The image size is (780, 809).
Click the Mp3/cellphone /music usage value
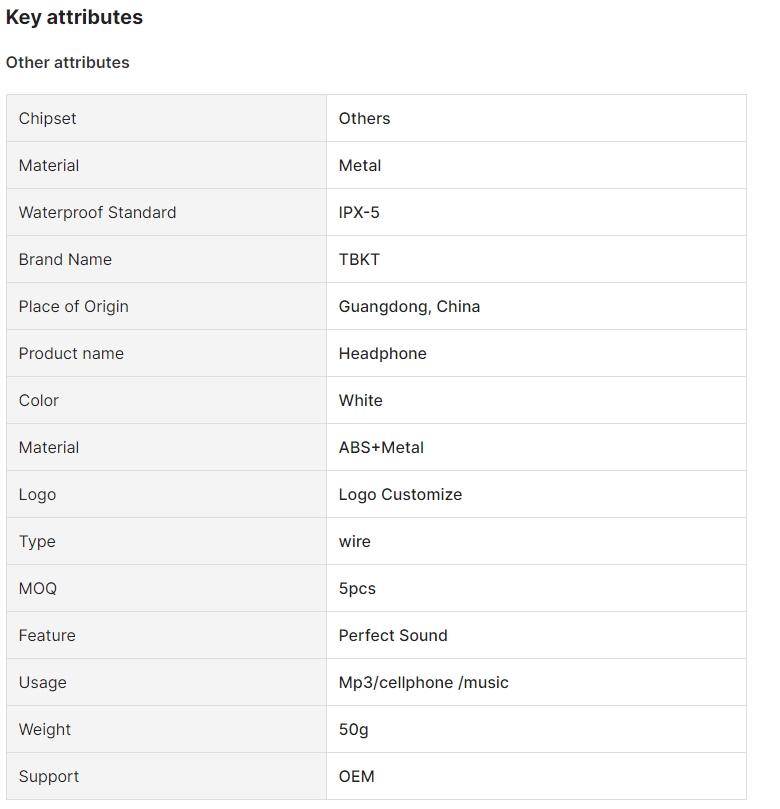point(423,682)
